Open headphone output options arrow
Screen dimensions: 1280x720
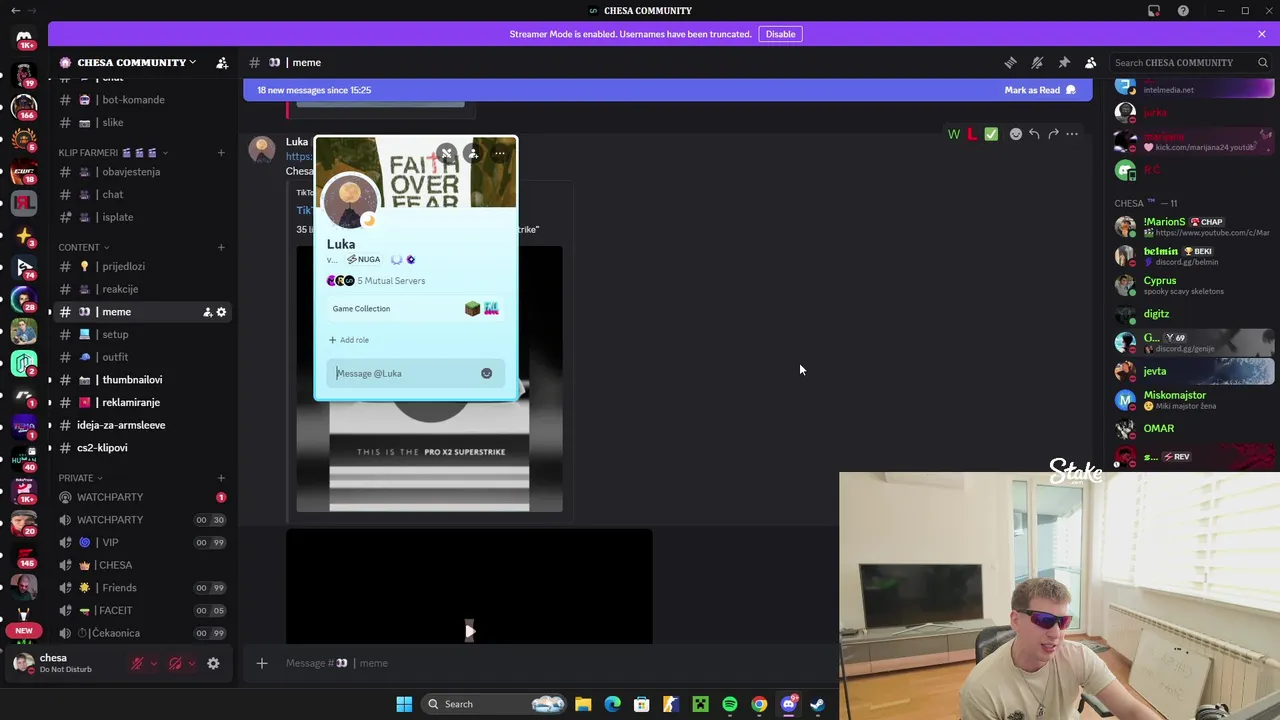tap(191, 663)
